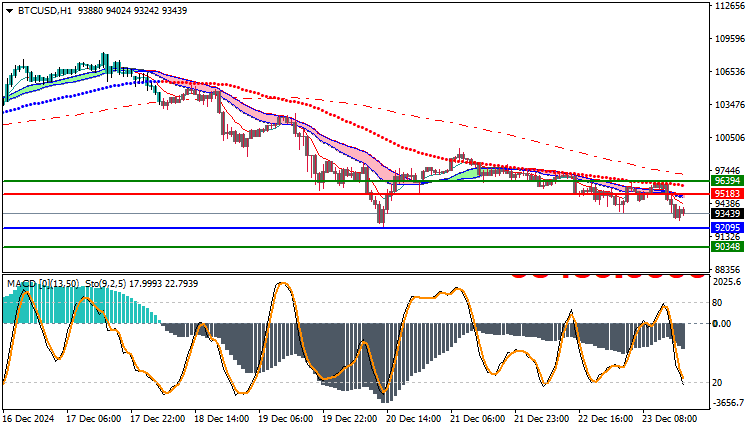
Task: Click the current price tag 93439
Action: [728, 213]
